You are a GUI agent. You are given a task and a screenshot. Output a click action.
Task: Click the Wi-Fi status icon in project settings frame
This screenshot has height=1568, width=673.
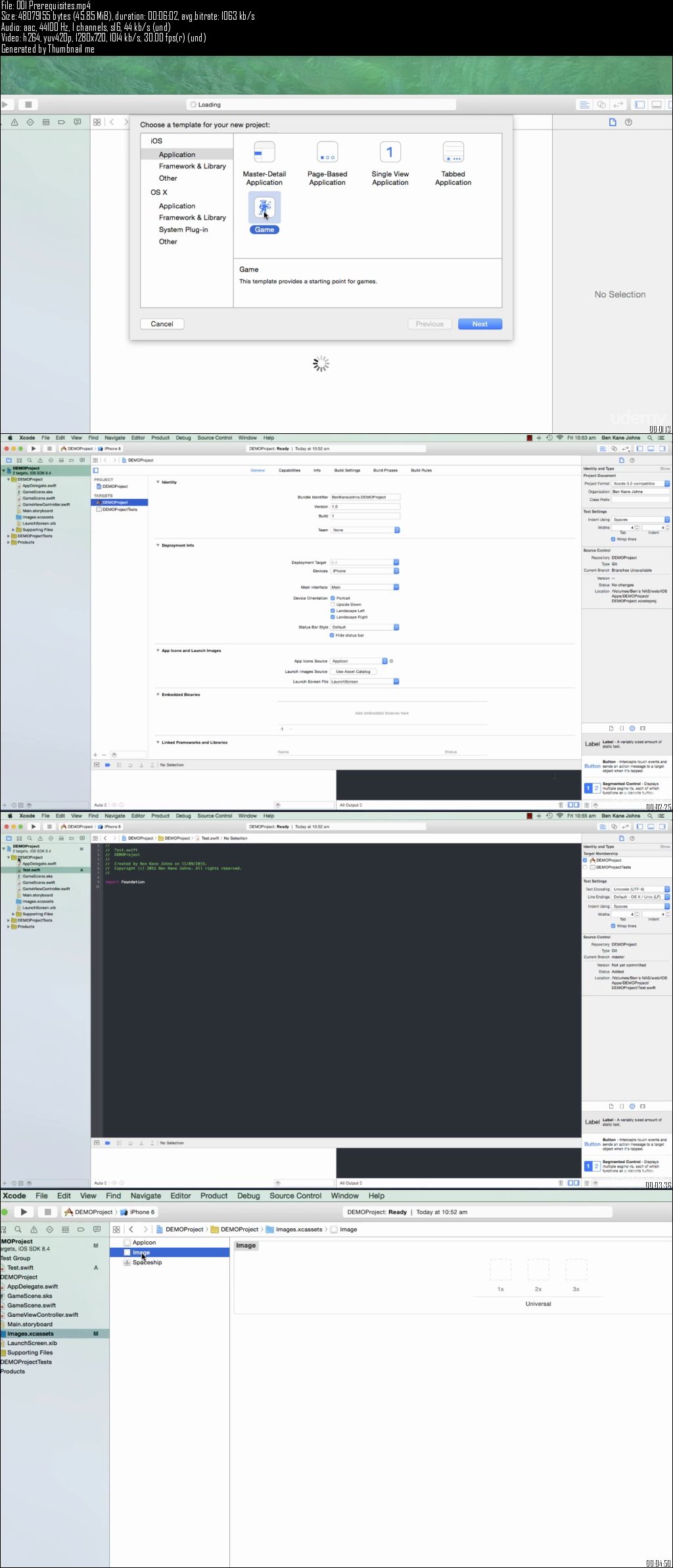click(x=560, y=438)
